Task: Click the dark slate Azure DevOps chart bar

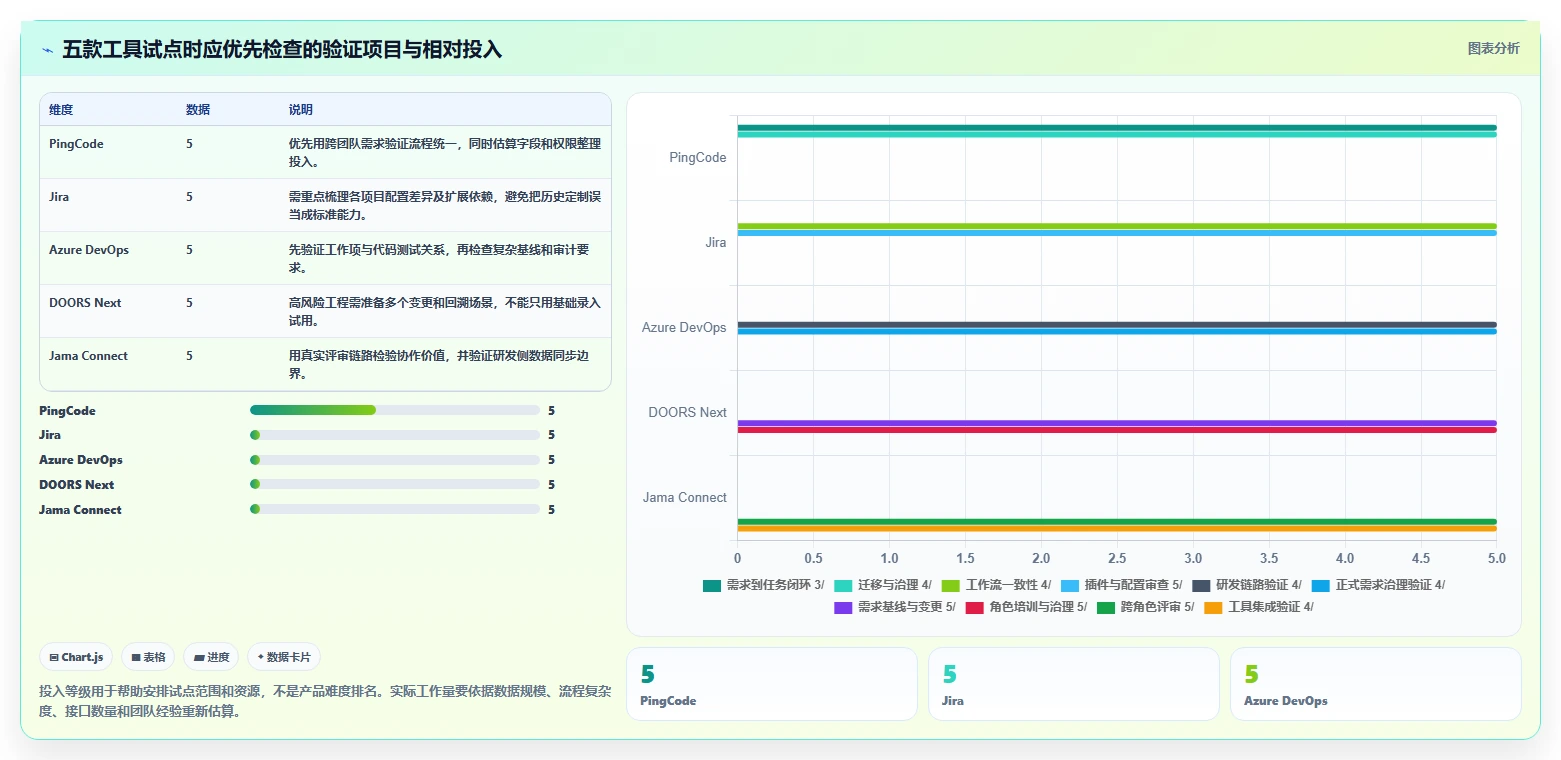Action: [1117, 324]
